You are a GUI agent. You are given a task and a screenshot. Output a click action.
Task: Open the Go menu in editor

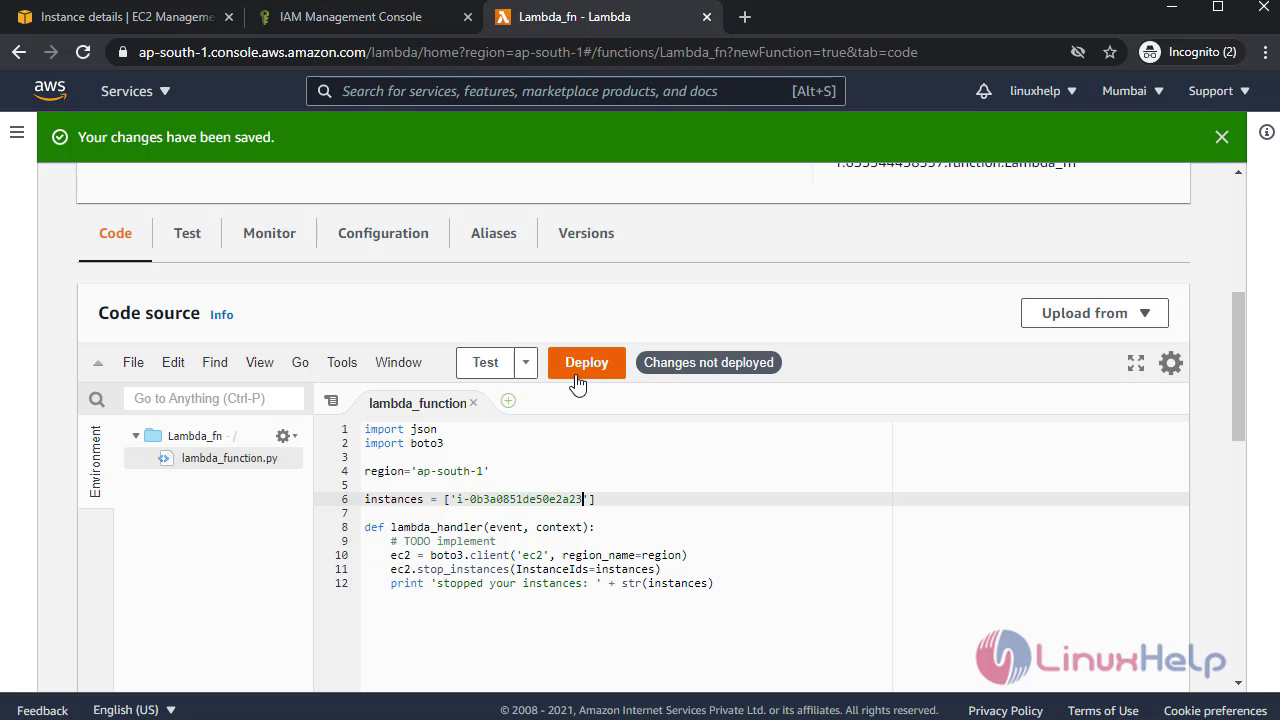tap(300, 363)
